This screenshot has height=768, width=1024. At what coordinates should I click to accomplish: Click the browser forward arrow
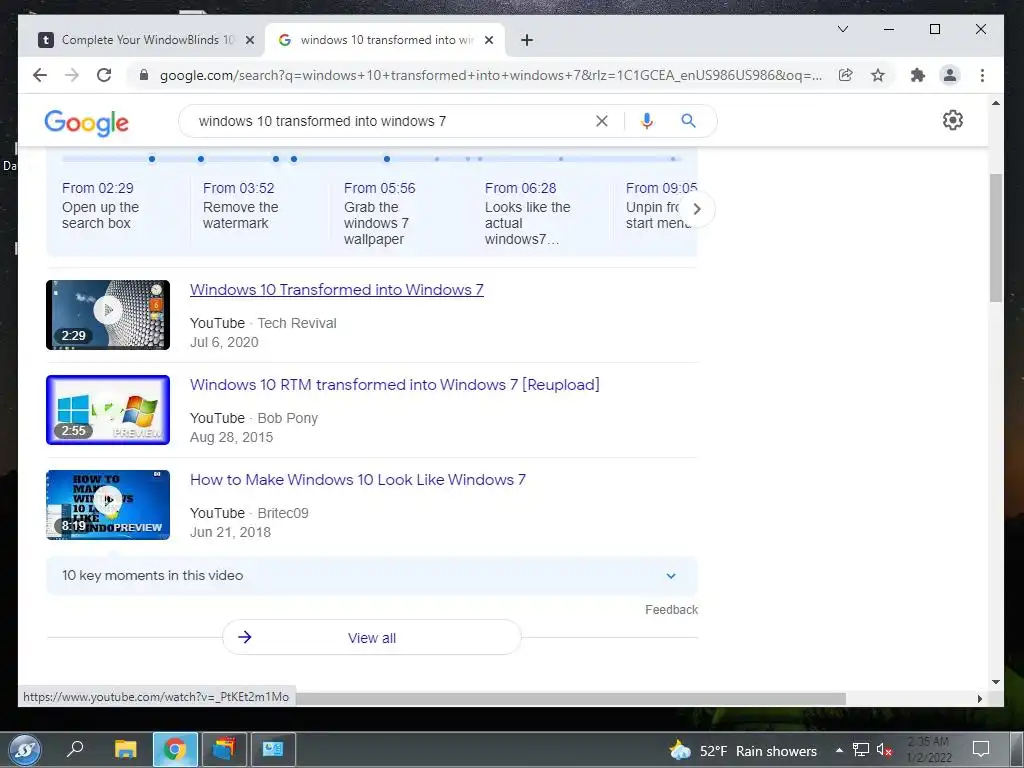coord(72,75)
